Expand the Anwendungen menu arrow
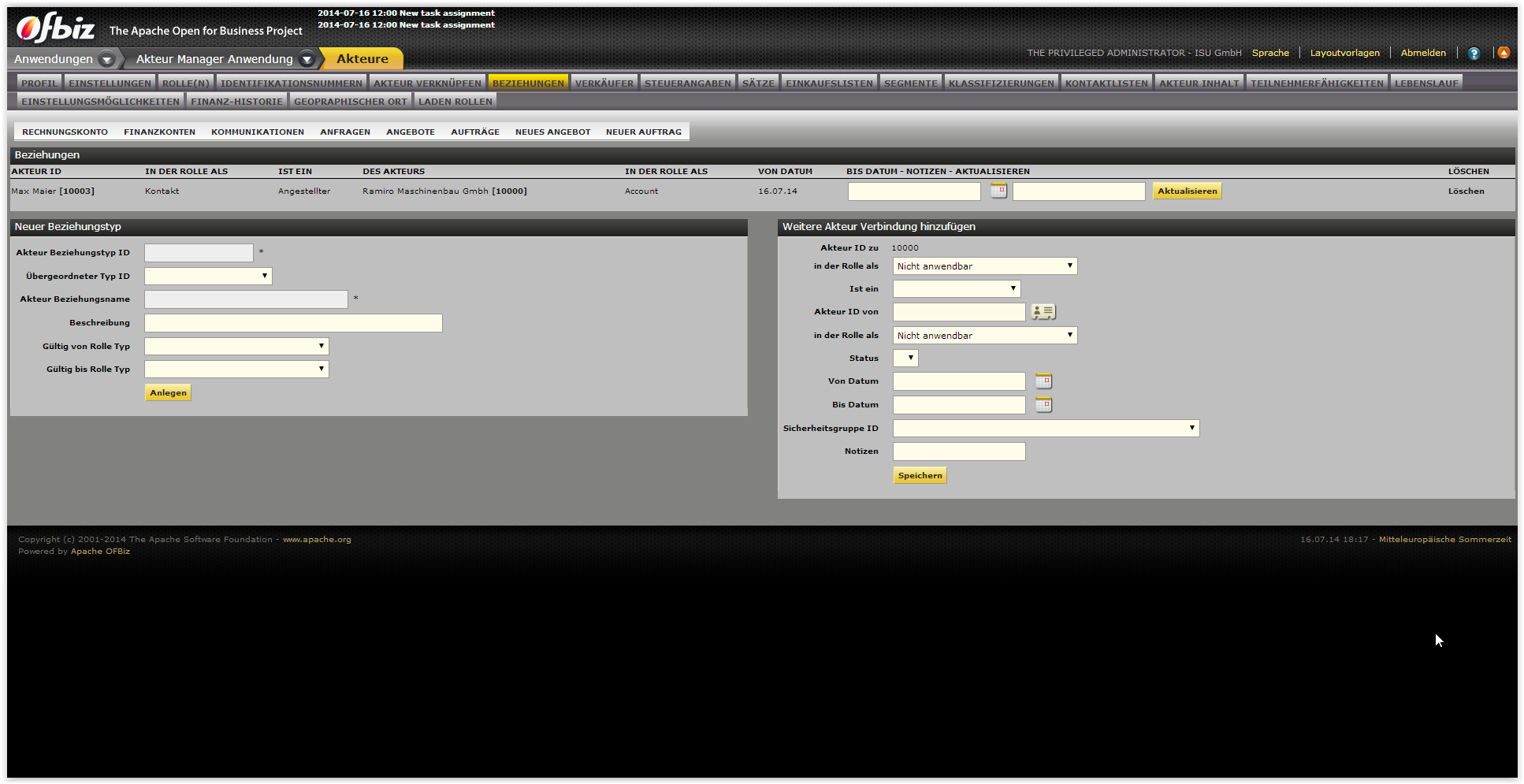This screenshot has width=1524, height=784. (x=107, y=59)
